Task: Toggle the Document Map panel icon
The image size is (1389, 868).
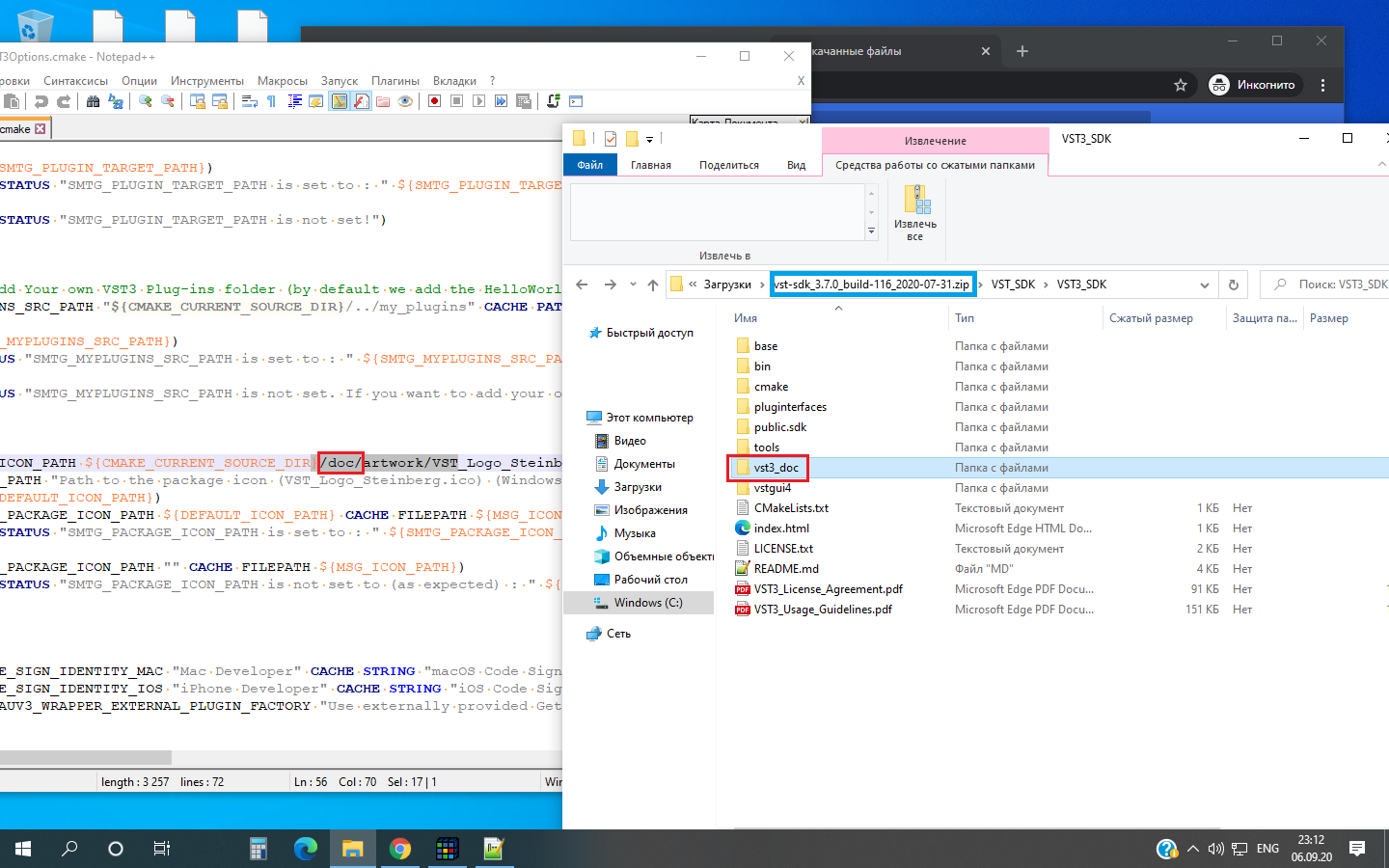Action: click(x=340, y=101)
